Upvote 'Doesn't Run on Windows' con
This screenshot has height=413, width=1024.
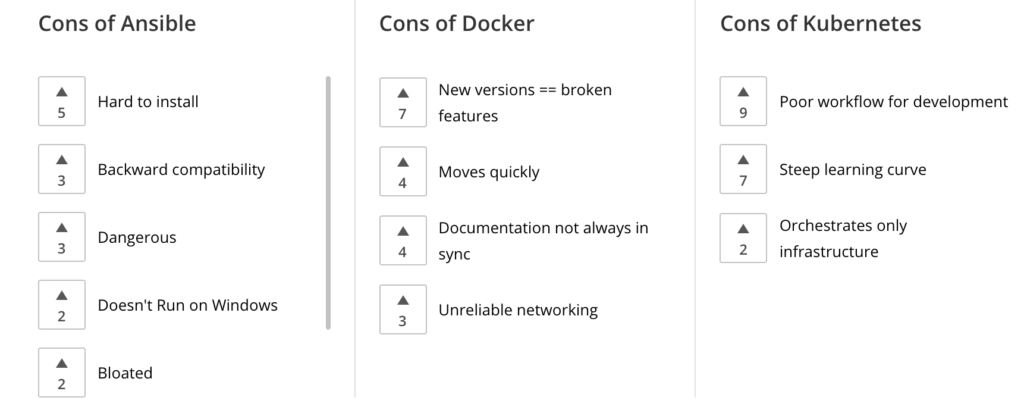62,305
